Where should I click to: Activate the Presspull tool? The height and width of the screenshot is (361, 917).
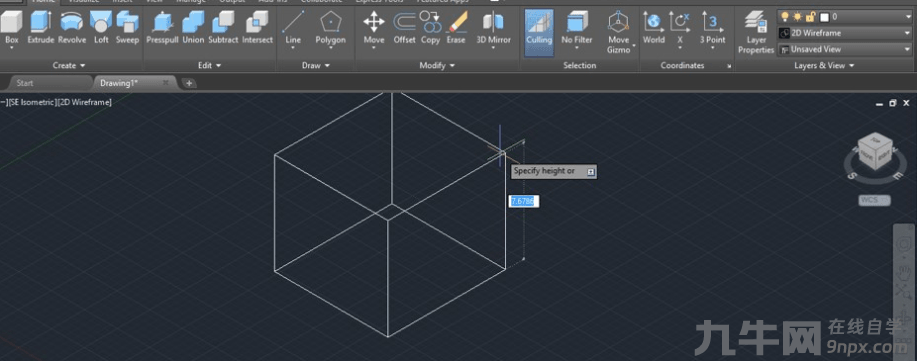point(162,27)
